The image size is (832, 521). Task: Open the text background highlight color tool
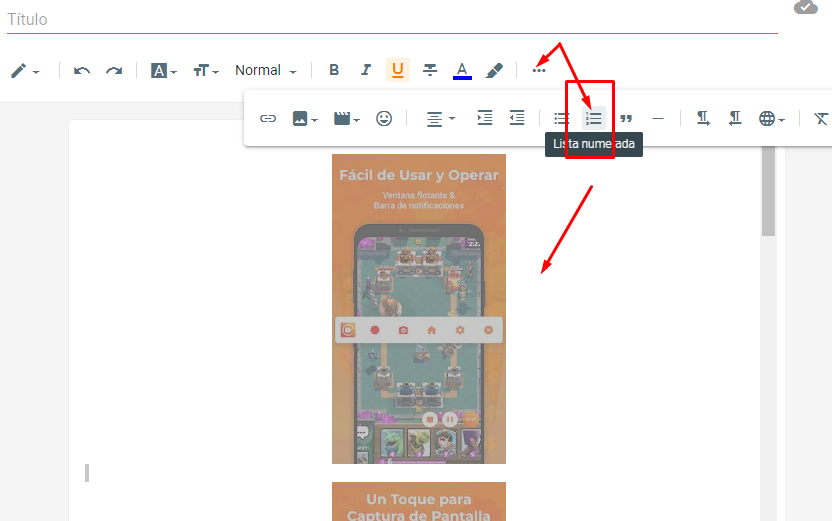494,71
